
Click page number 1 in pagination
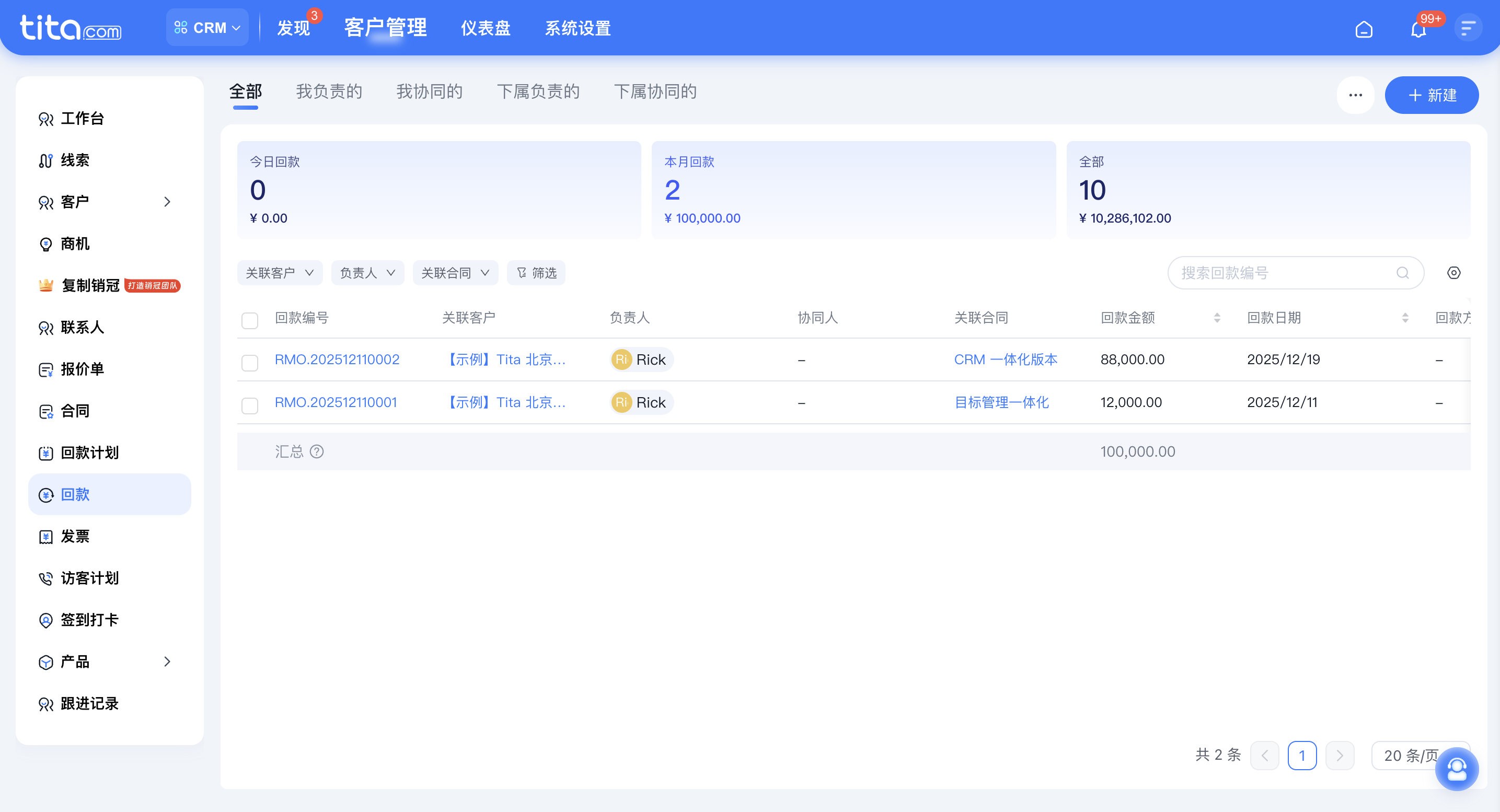coord(1302,756)
